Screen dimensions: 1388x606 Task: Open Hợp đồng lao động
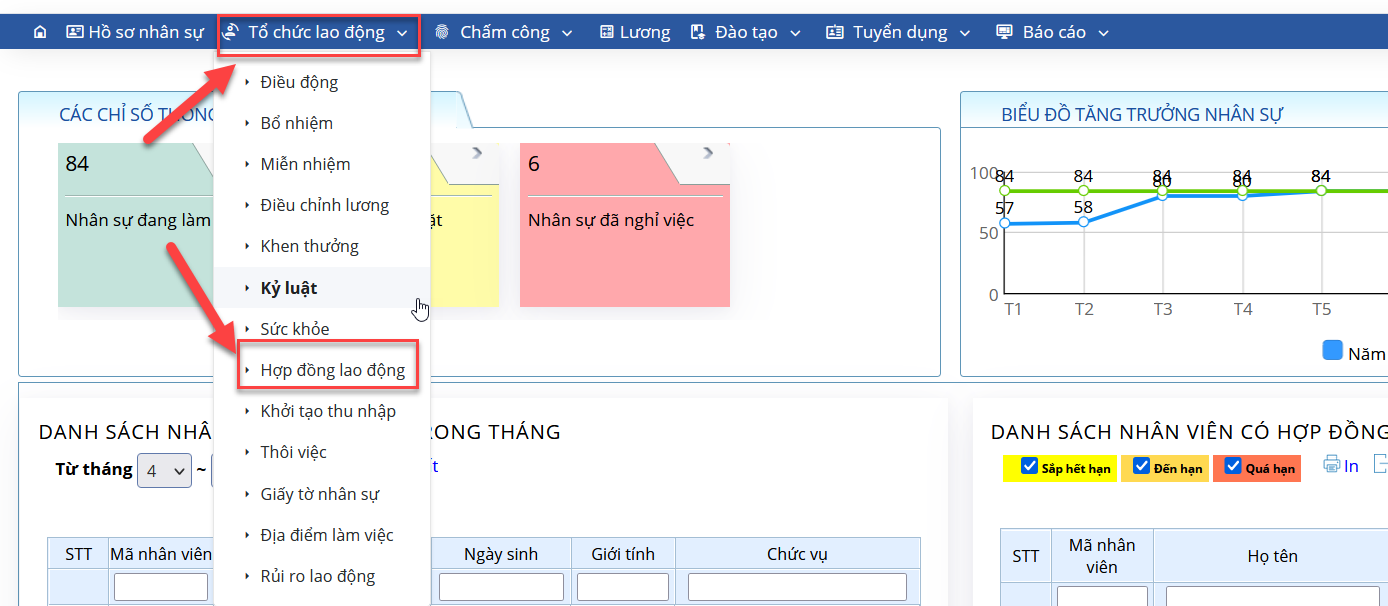coord(322,370)
